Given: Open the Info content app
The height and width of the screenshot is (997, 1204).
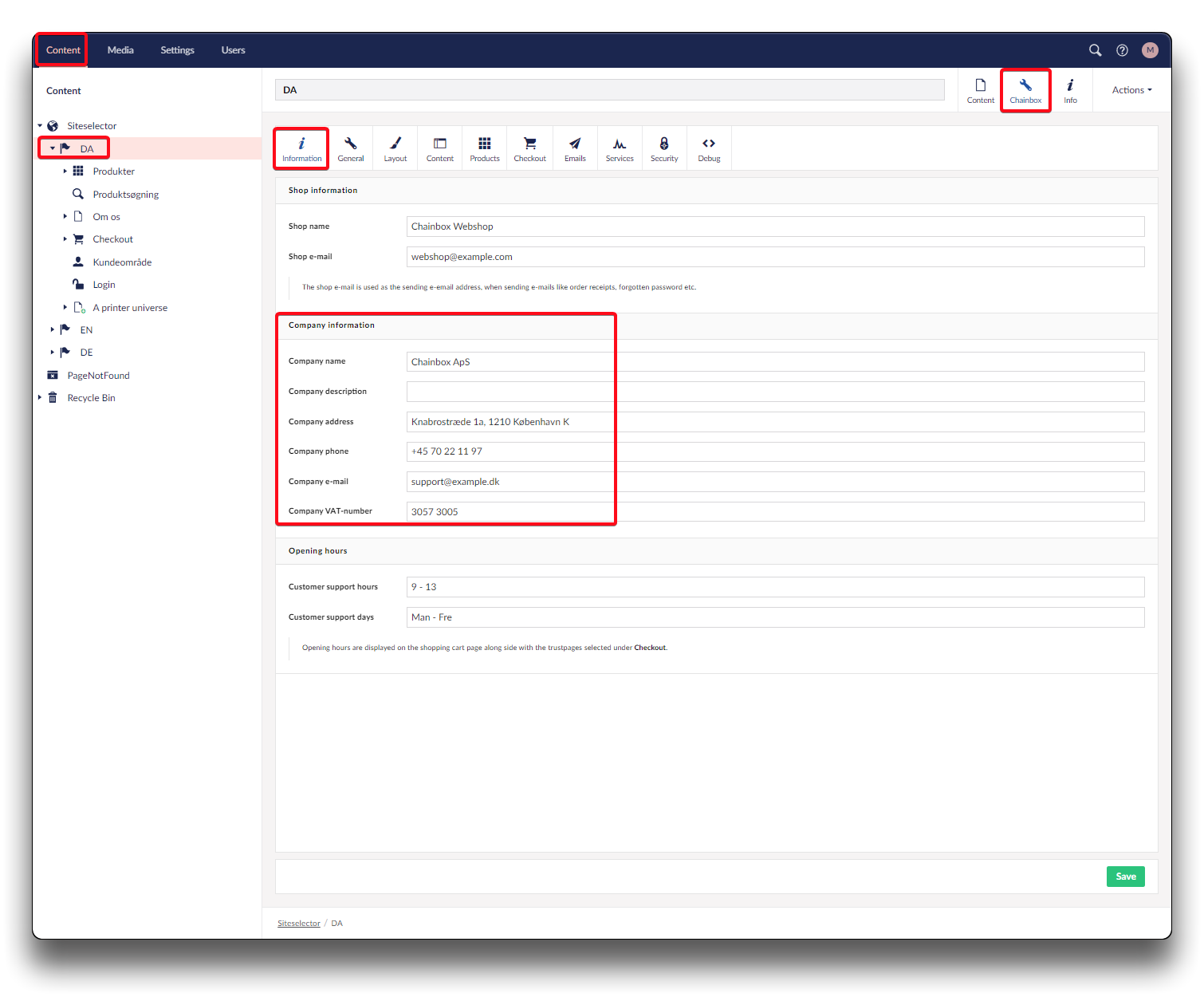Looking at the screenshot, I should [x=1070, y=90].
